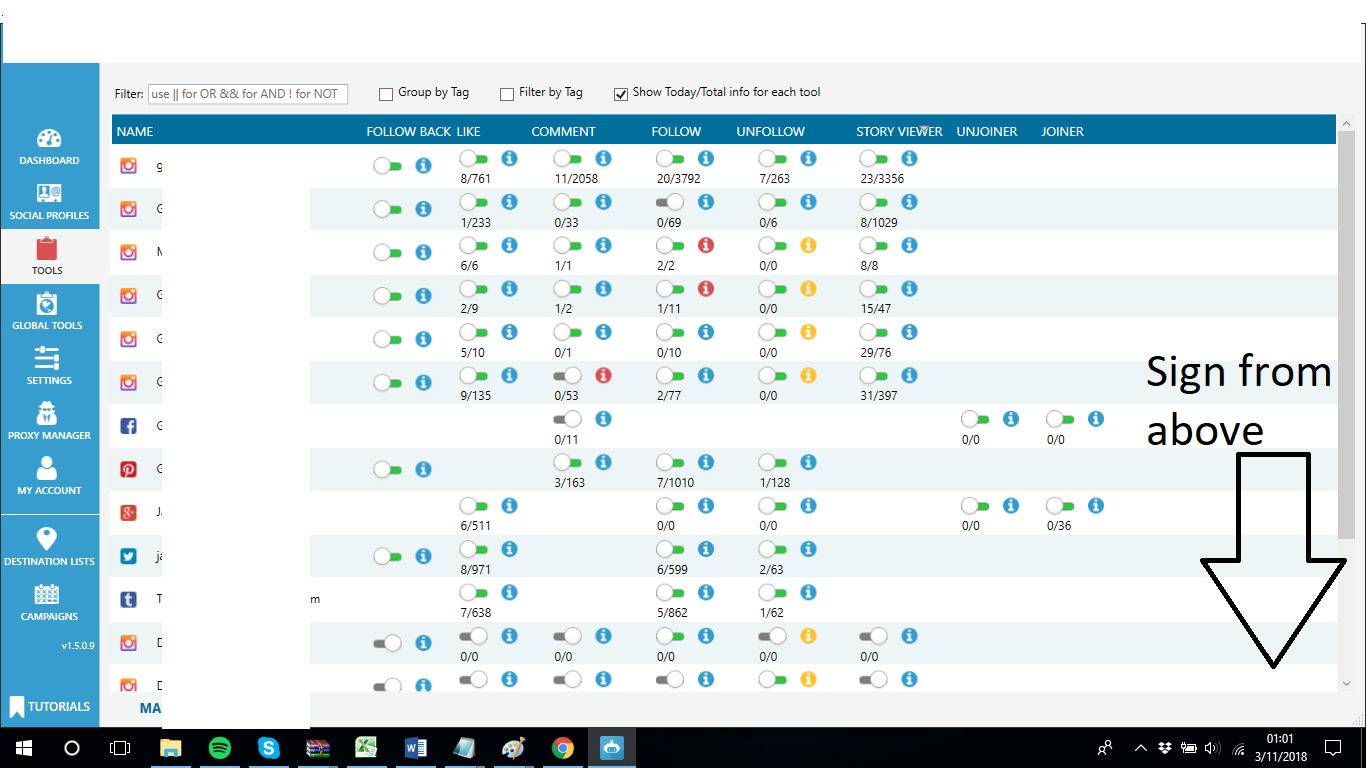The width and height of the screenshot is (1366, 768).
Task: Click the scrollbar down arrow button
Action: [x=1346, y=683]
